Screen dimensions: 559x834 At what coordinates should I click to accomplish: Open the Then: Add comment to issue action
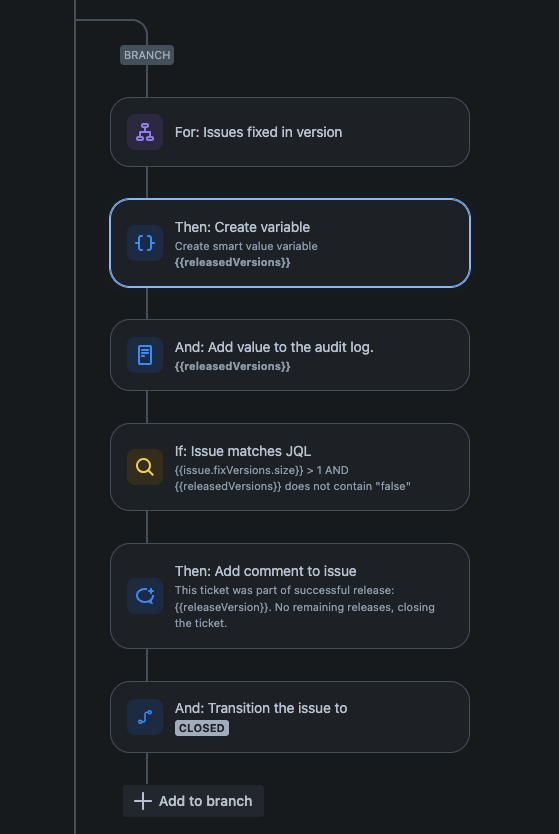(x=290, y=596)
